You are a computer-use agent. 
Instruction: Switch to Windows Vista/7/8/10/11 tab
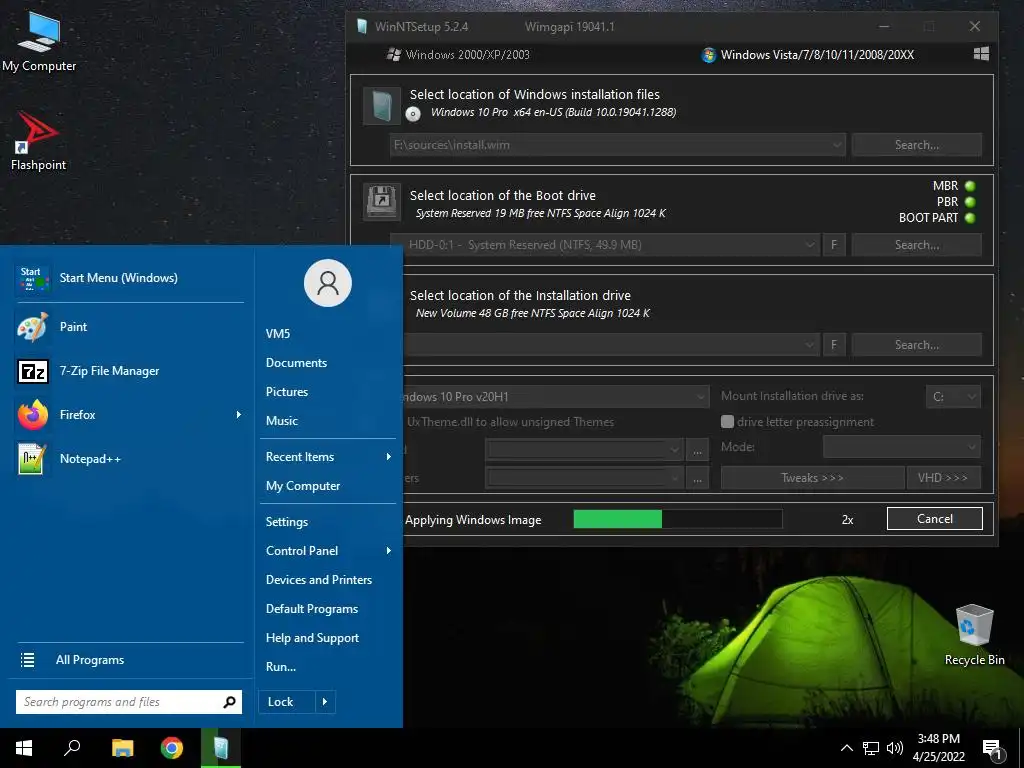click(807, 55)
